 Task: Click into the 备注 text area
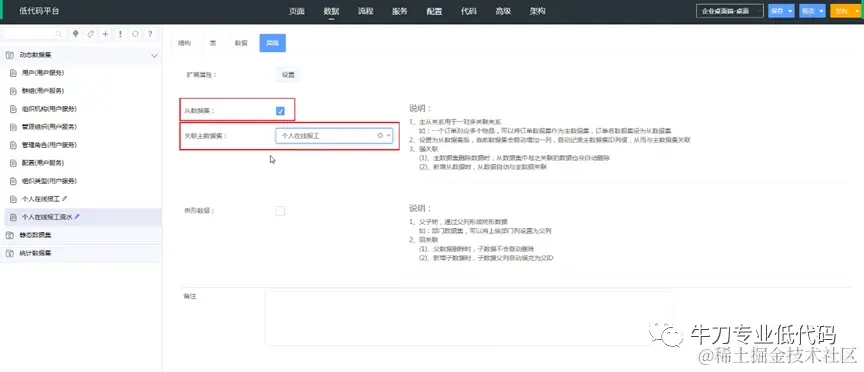pyautogui.click(x=468, y=318)
